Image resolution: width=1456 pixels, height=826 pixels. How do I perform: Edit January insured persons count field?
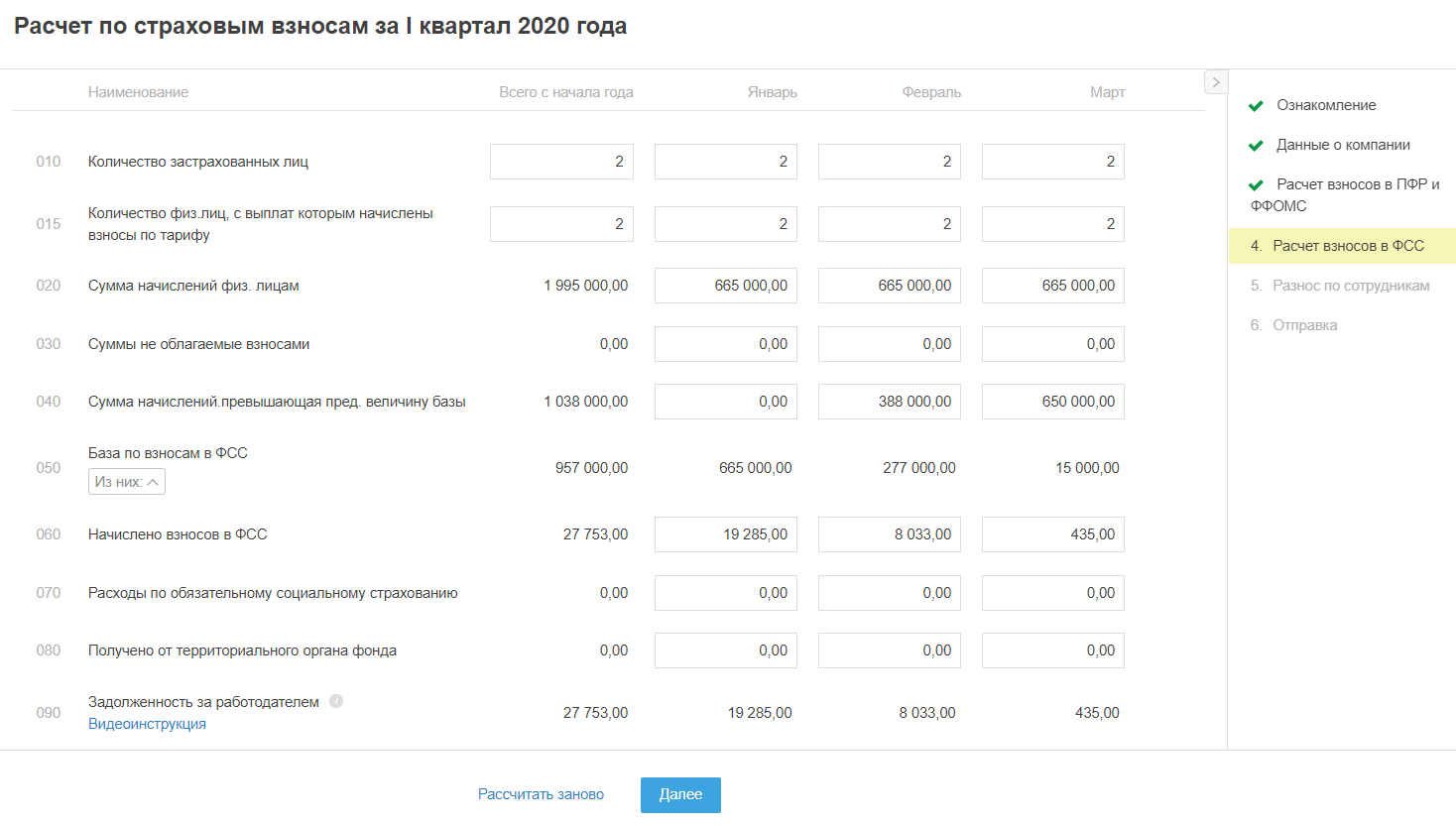pyautogui.click(x=726, y=162)
